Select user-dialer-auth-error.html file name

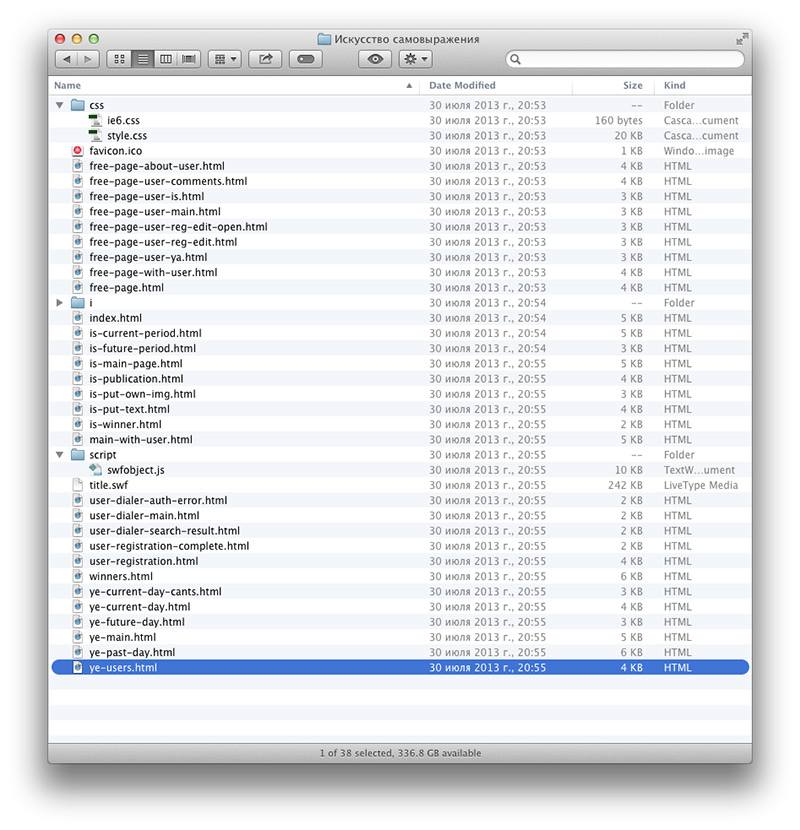tap(158, 500)
